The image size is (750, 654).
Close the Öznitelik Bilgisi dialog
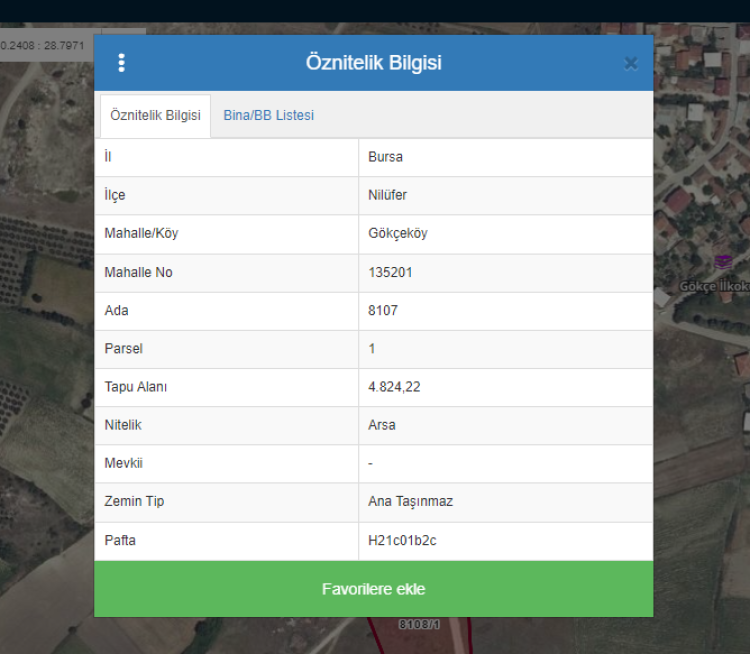pyautogui.click(x=631, y=63)
